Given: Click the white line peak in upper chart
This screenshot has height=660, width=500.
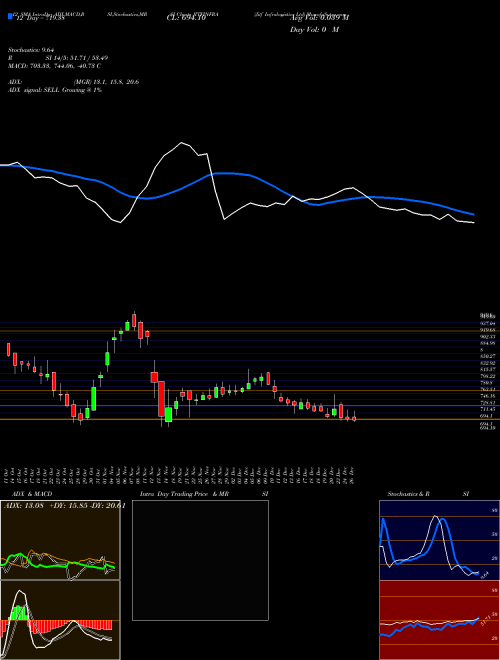Looking at the screenshot, I should [182, 143].
